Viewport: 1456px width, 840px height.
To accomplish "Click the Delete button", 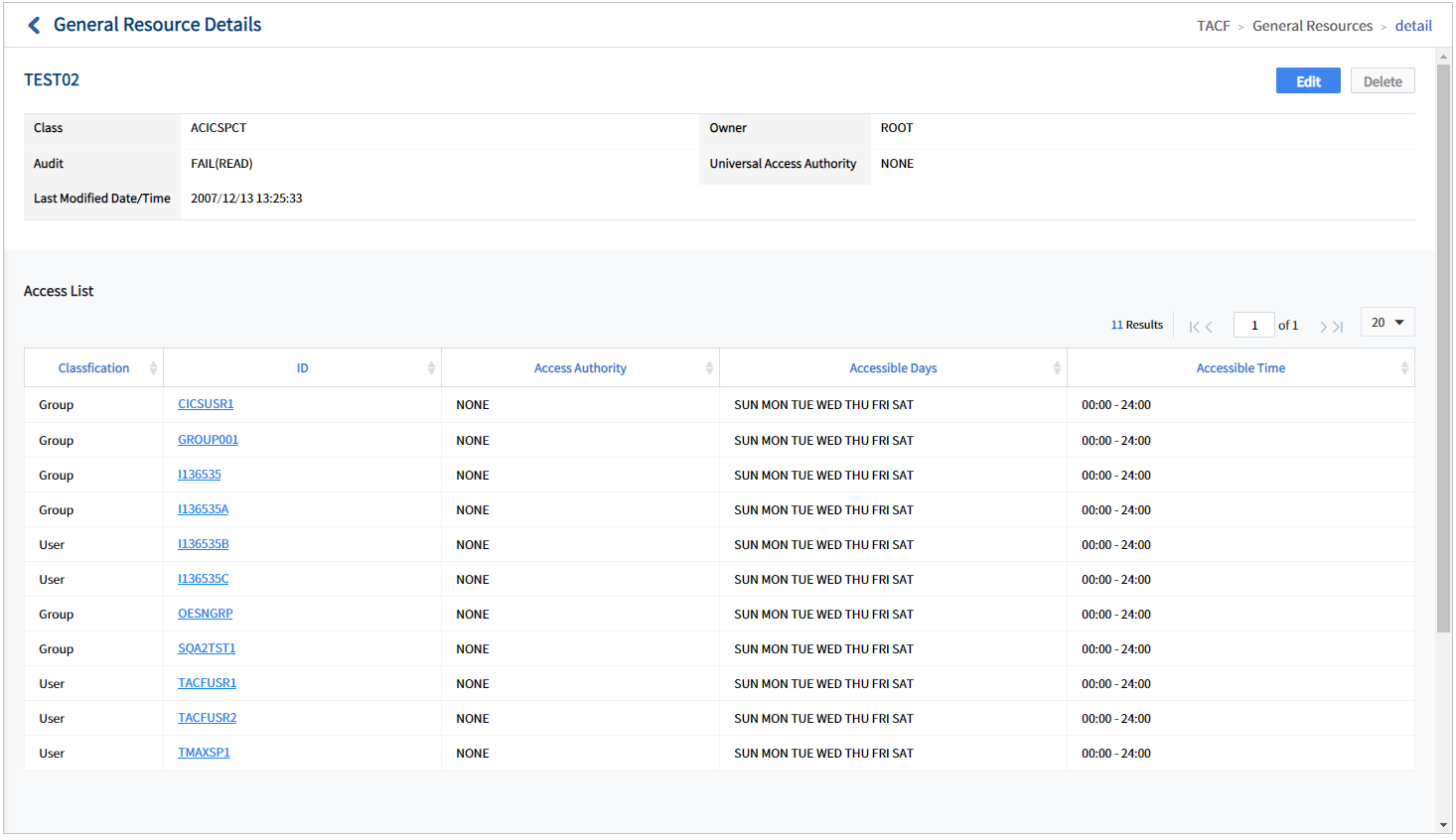I will [1382, 81].
